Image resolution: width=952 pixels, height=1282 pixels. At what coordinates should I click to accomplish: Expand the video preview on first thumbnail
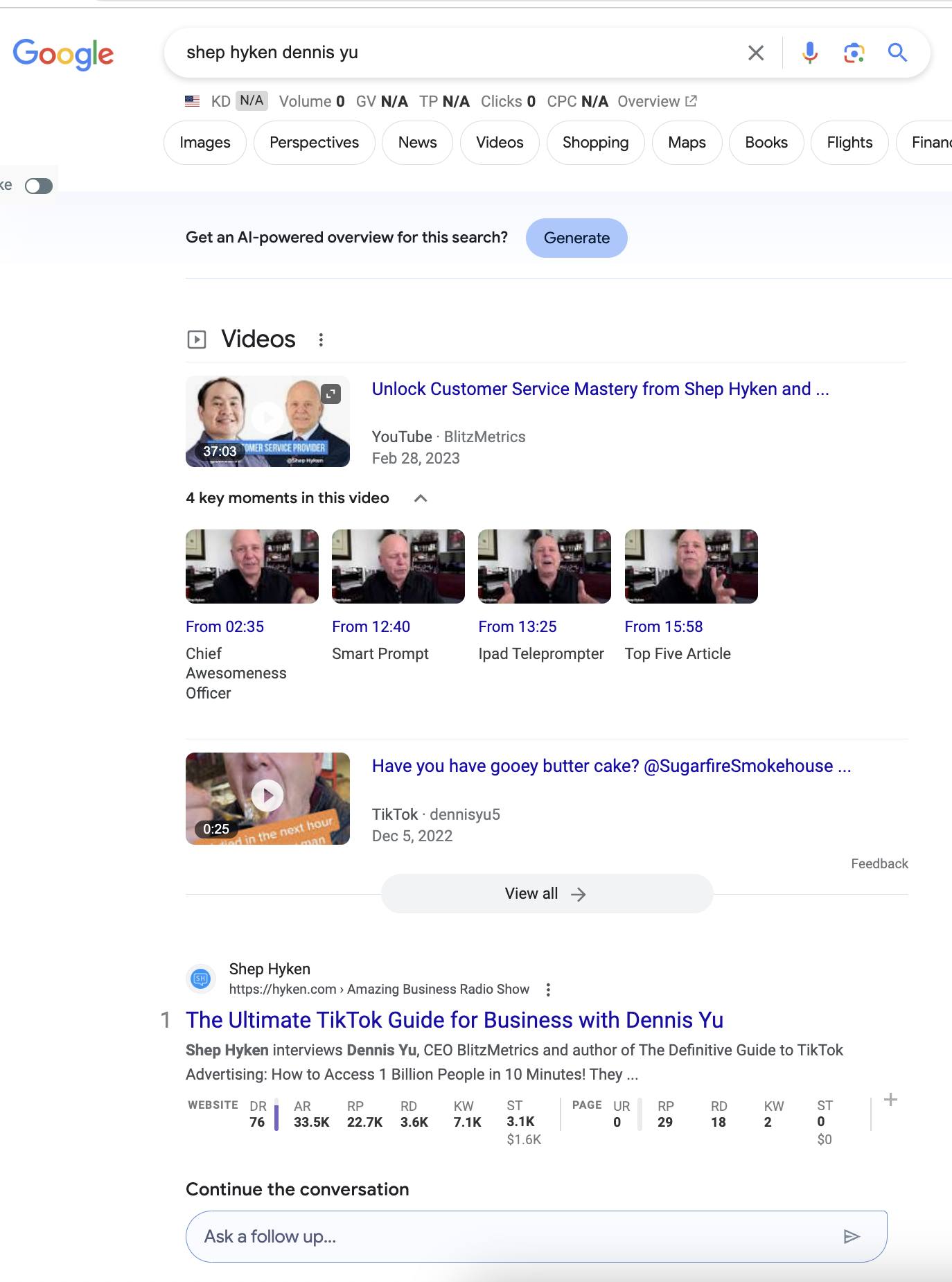tap(330, 394)
